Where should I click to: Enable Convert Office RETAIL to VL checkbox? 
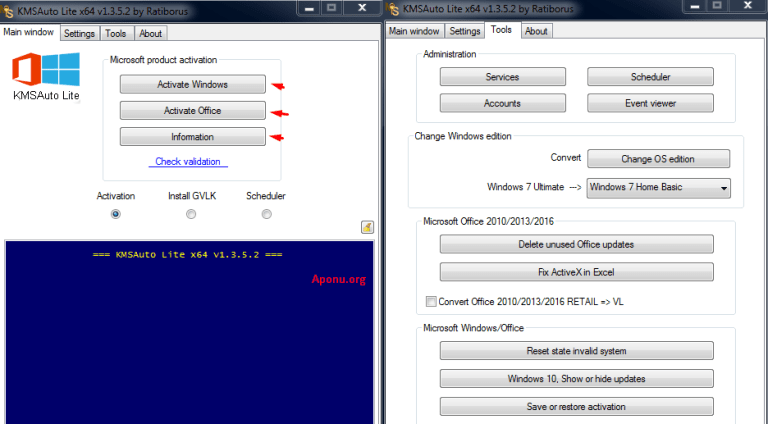coord(431,302)
